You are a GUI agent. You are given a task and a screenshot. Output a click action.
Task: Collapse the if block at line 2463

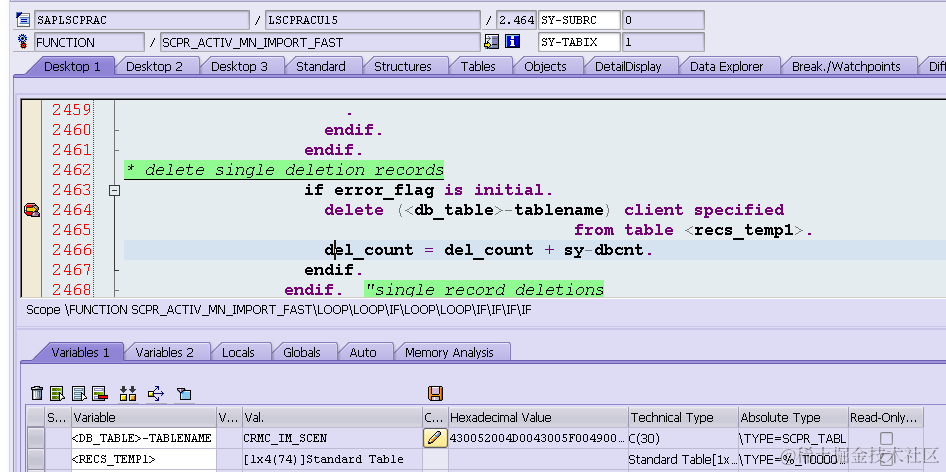pos(115,191)
